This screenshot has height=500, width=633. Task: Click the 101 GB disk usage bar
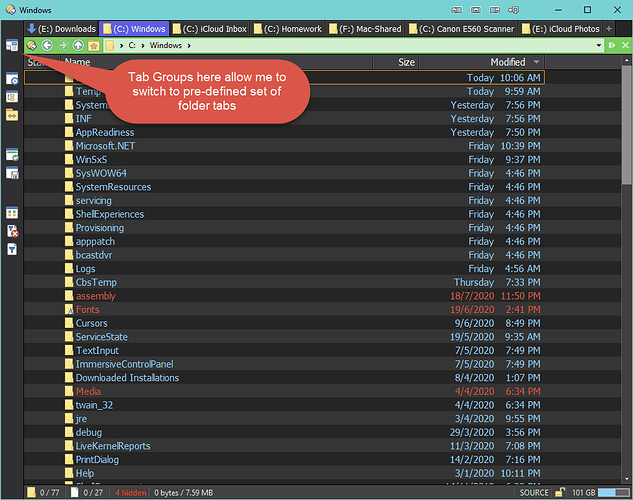click(x=614, y=492)
